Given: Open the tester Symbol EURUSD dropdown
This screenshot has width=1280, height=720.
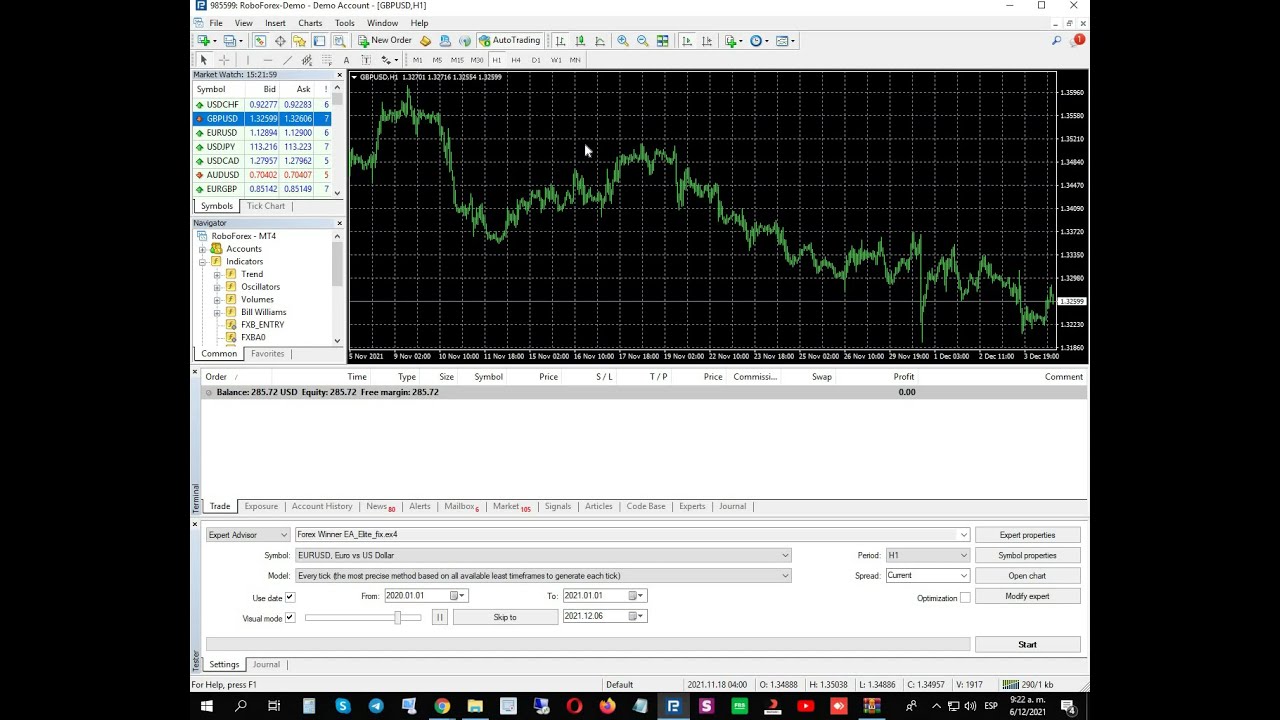Looking at the screenshot, I should (x=543, y=555).
